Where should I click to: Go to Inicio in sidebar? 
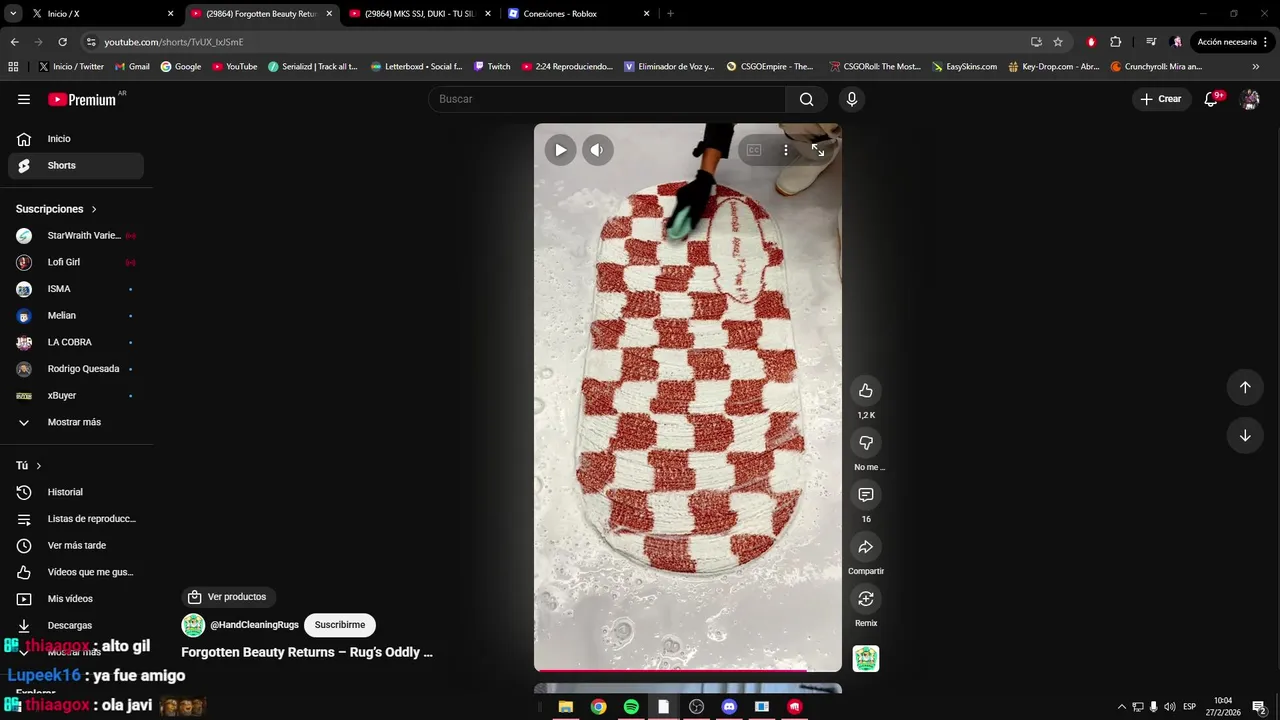pos(76,139)
